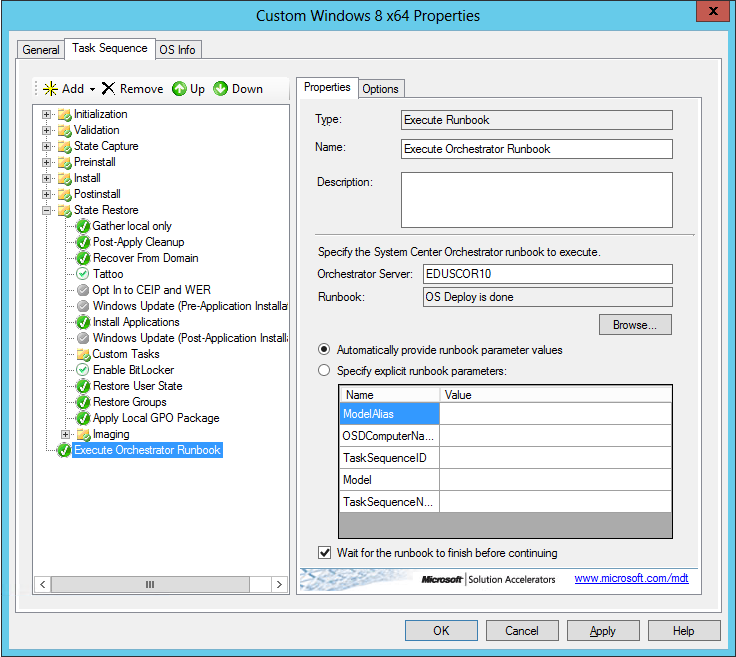Collapse the State Restore group
The width and height of the screenshot is (736, 657).
tap(47, 210)
